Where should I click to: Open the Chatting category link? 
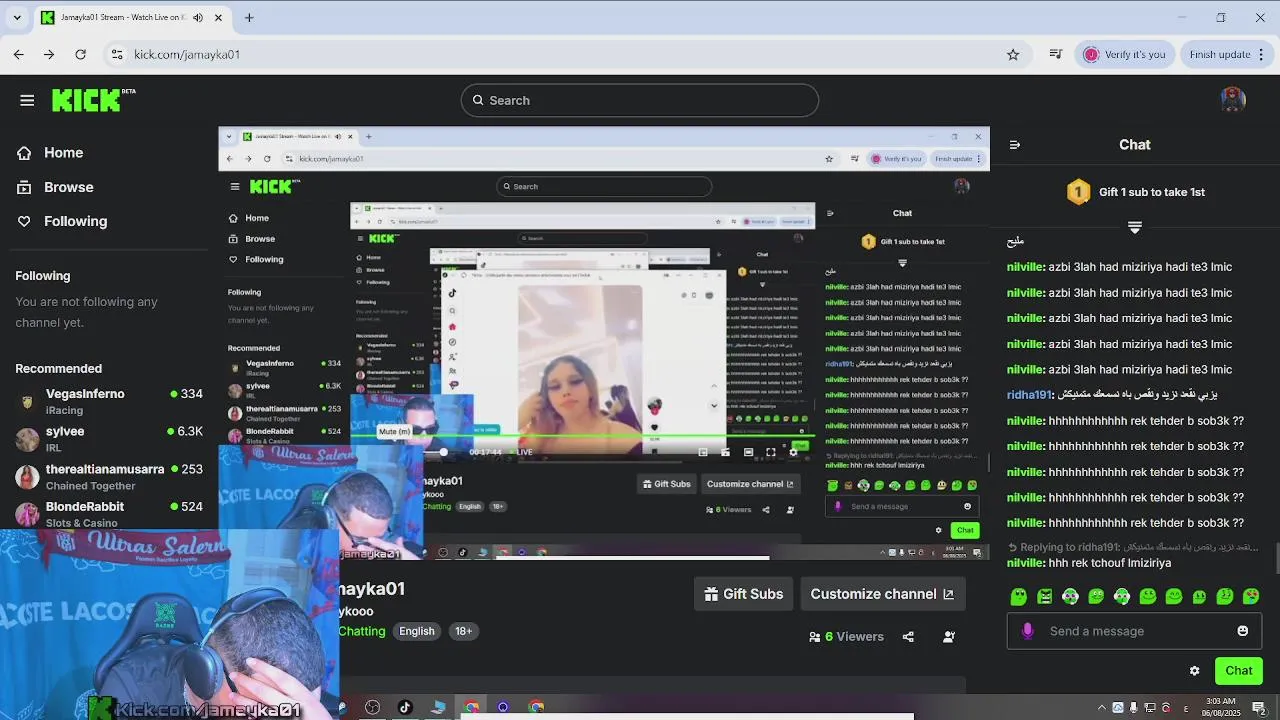[362, 631]
